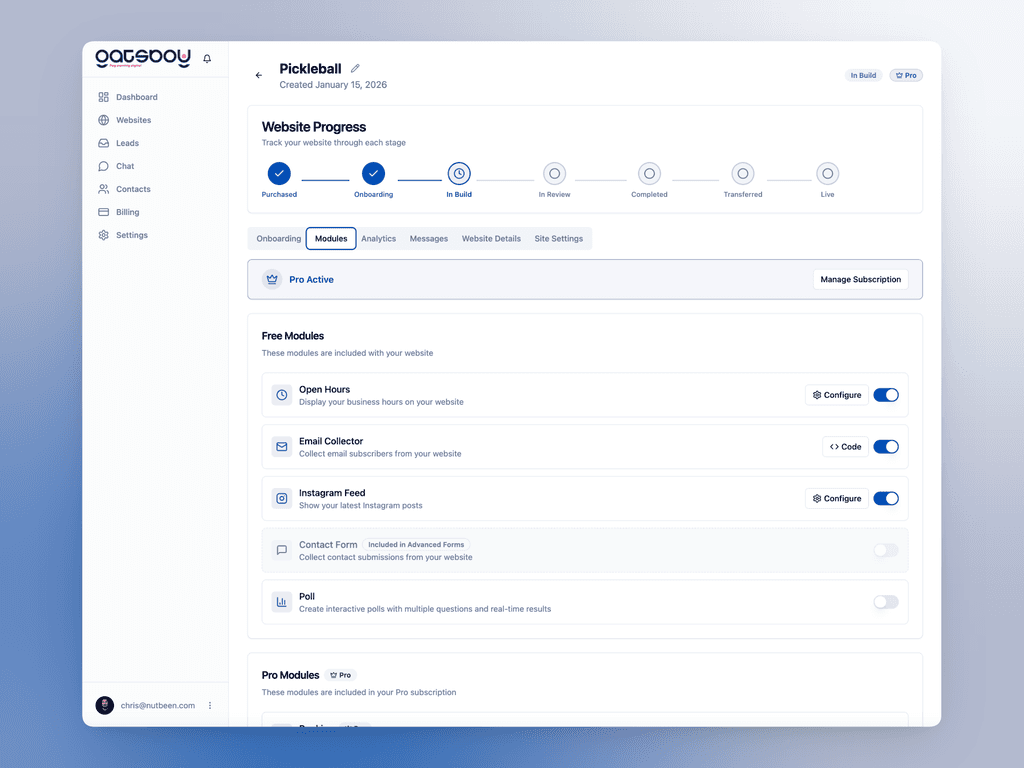Image resolution: width=1024 pixels, height=768 pixels.
Task: Open the account options menu next to chris@nutbeen.com
Action: click(x=210, y=705)
